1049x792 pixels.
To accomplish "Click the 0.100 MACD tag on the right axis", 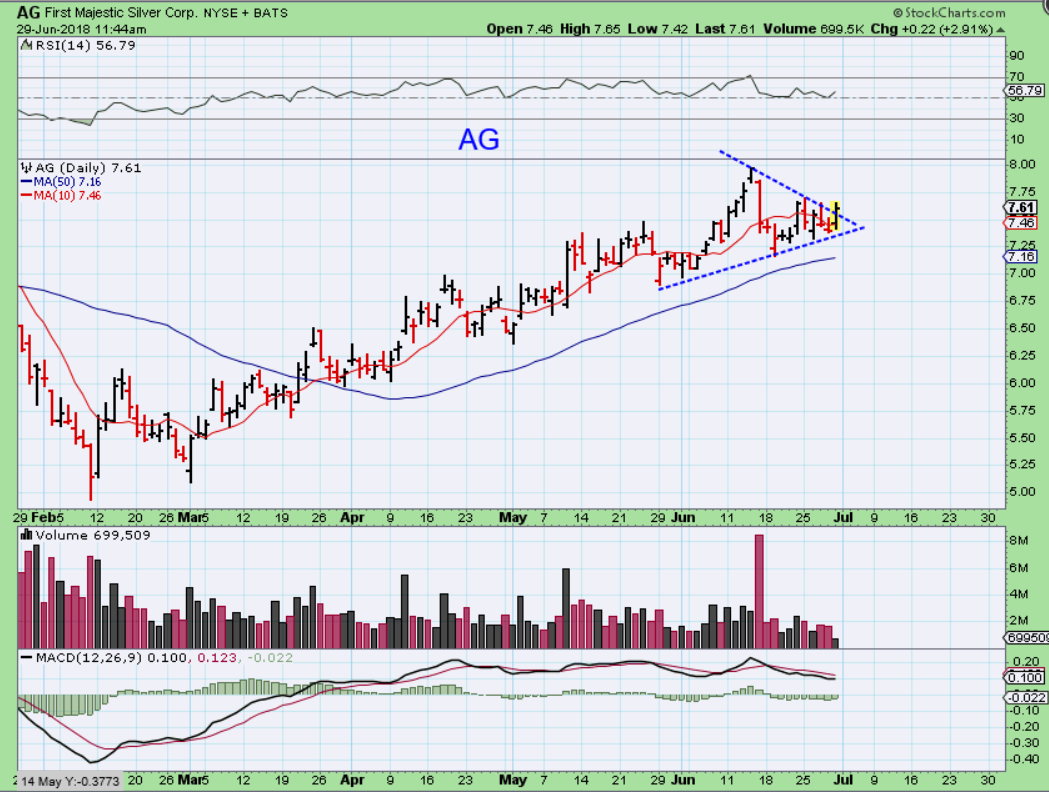I will point(1024,678).
